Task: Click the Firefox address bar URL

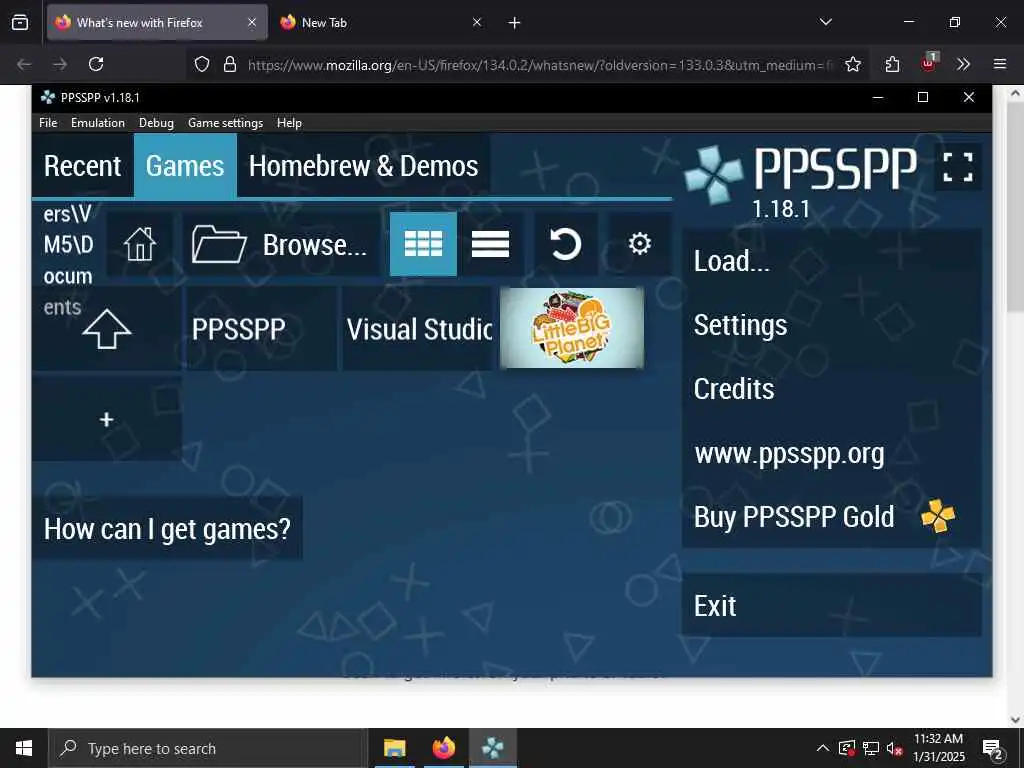Action: (539, 65)
